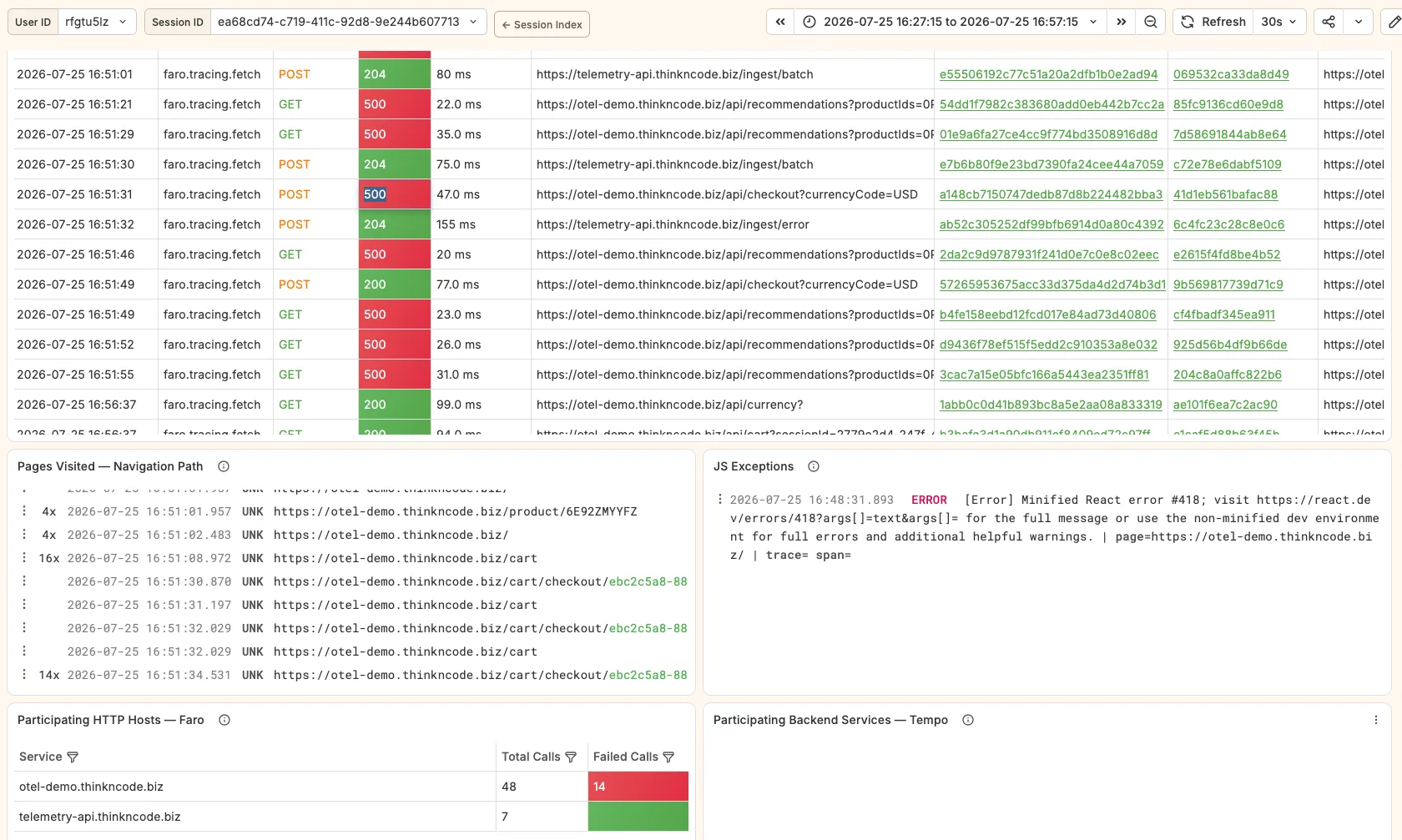Click 204 status cell in 16:51:01 row
The image size is (1402, 840).
click(x=394, y=74)
